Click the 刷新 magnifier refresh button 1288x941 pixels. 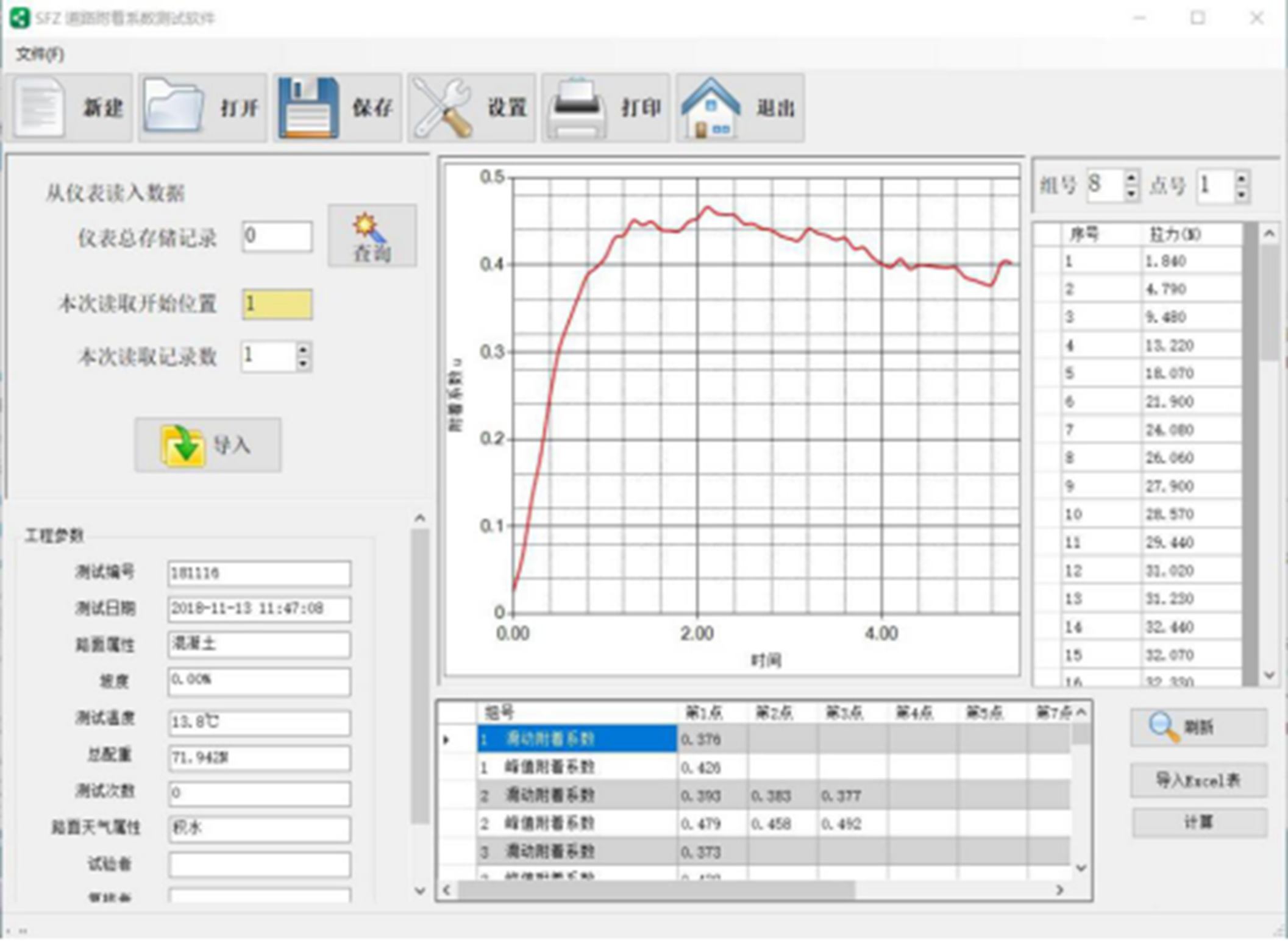coord(1198,726)
